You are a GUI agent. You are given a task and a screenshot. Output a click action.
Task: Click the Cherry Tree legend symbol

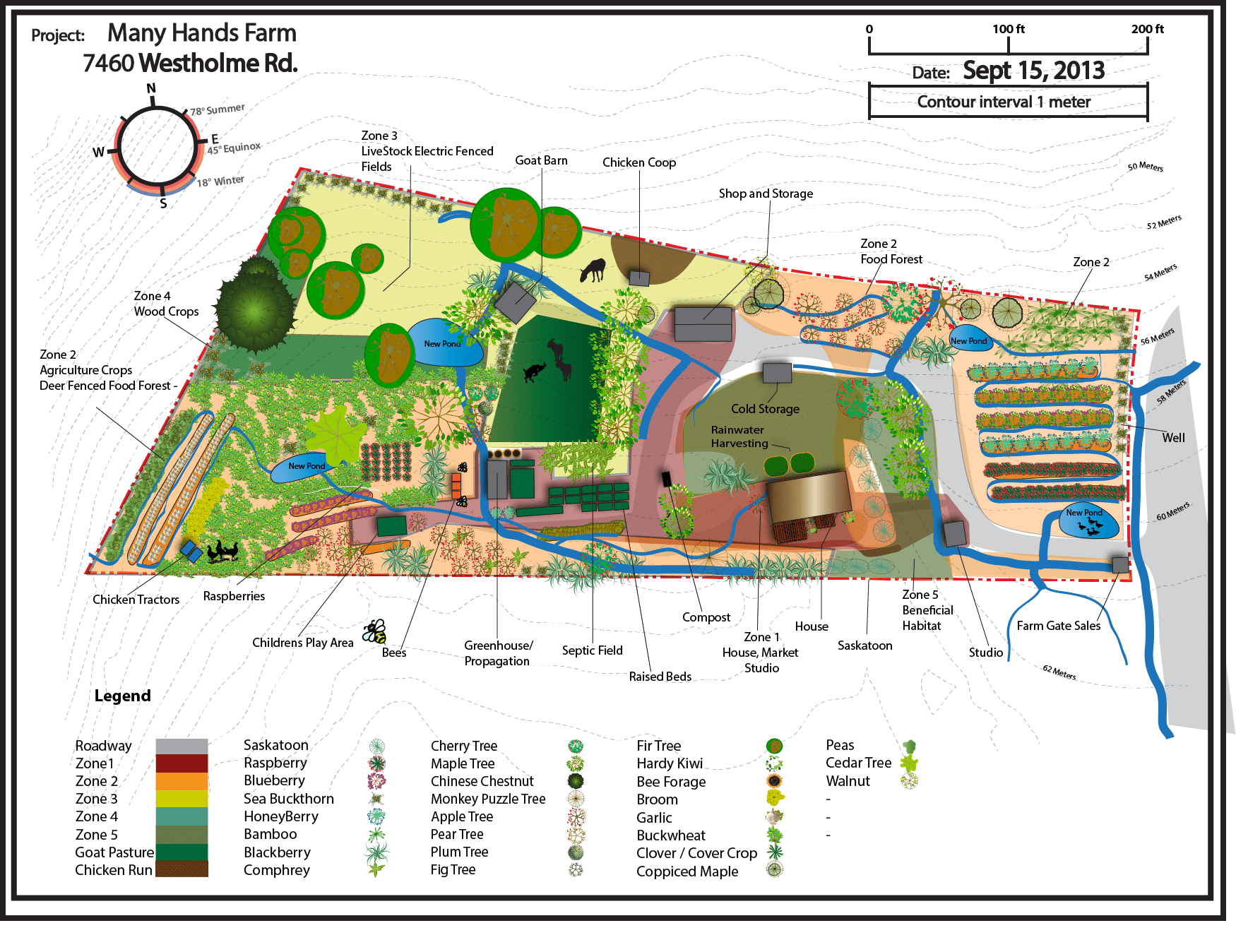tap(576, 746)
